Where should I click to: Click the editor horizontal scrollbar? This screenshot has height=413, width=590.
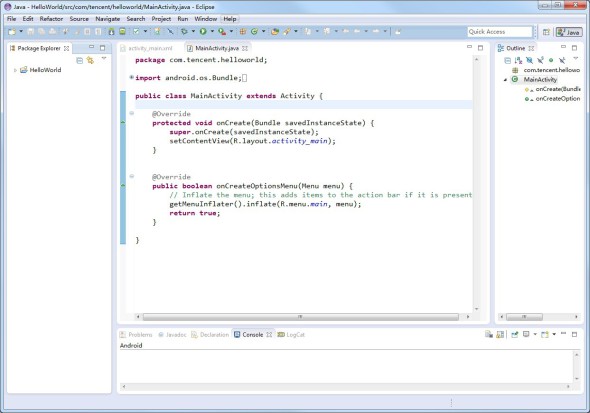(x=300, y=317)
